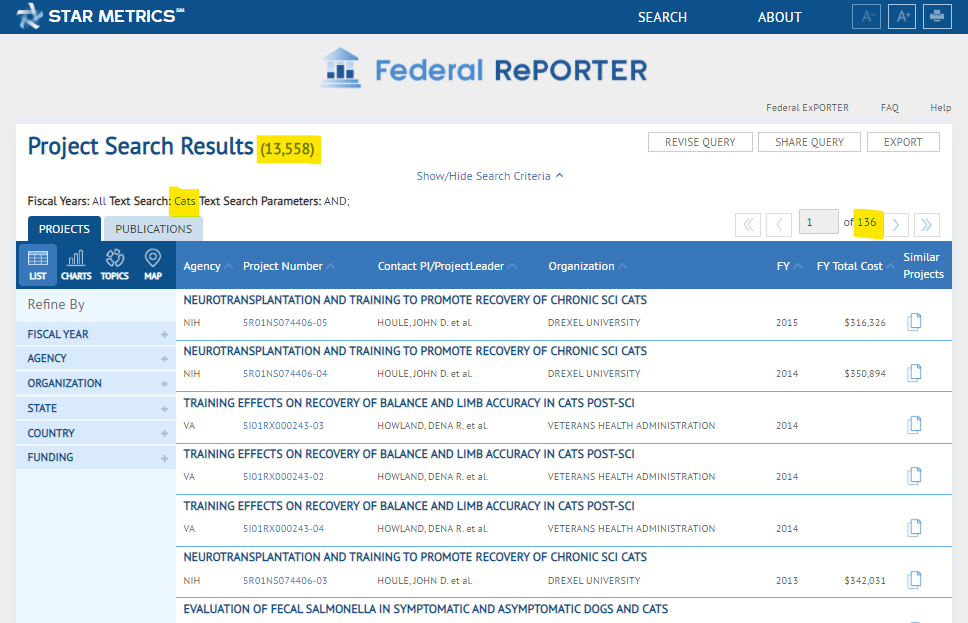The width and height of the screenshot is (968, 623).
Task: Click the SHARE QUERY button
Action: pos(809,142)
